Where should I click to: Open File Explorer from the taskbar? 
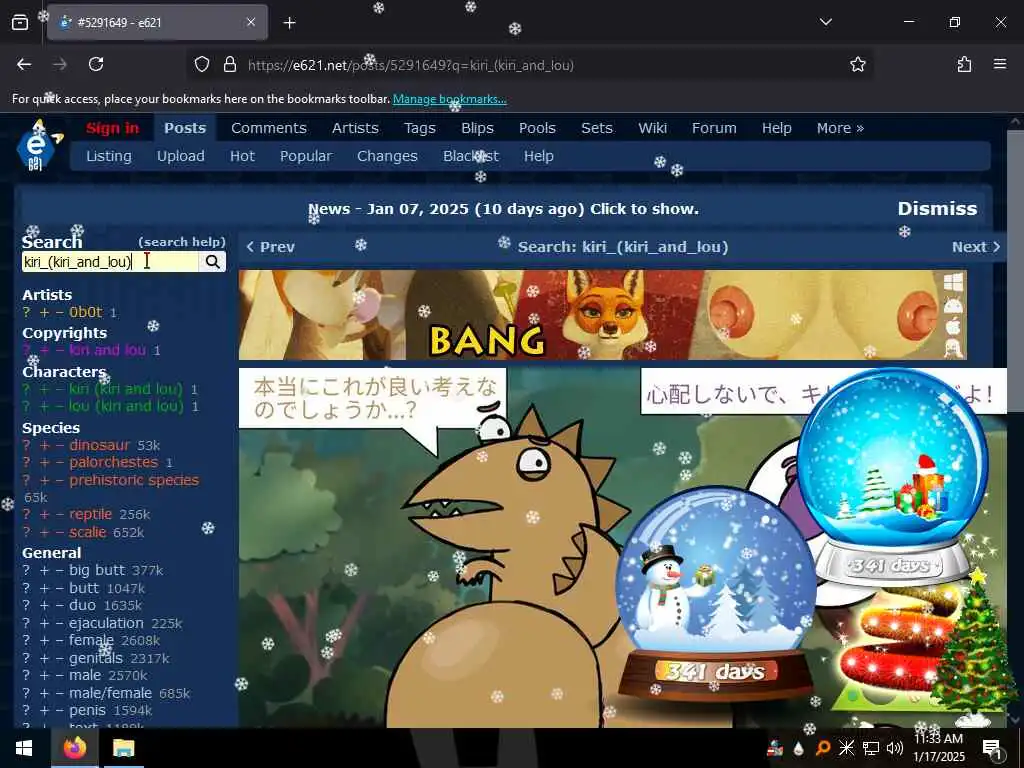[123, 748]
